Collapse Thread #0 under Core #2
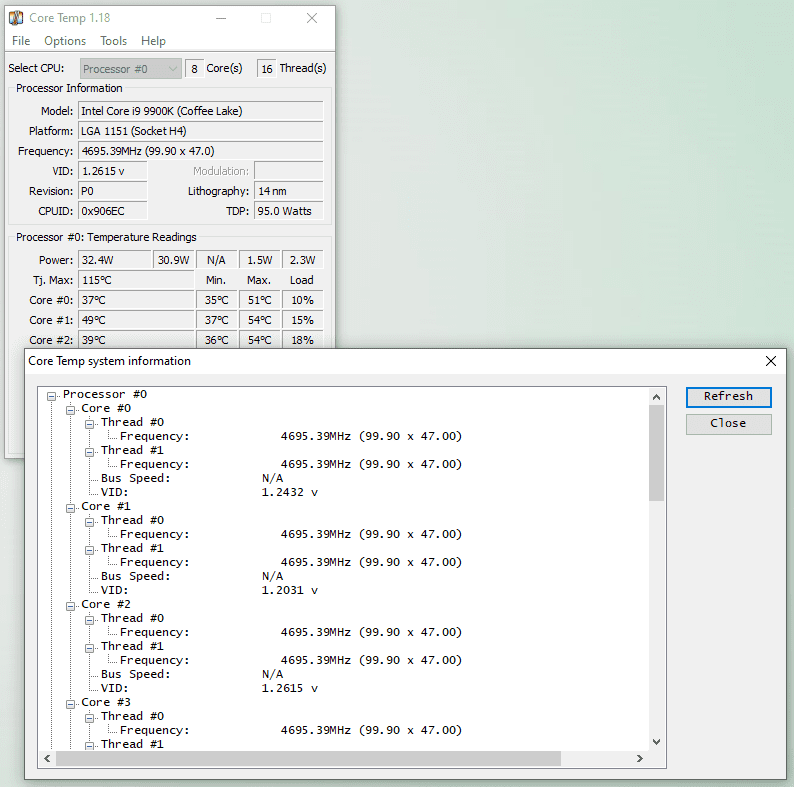 point(90,620)
